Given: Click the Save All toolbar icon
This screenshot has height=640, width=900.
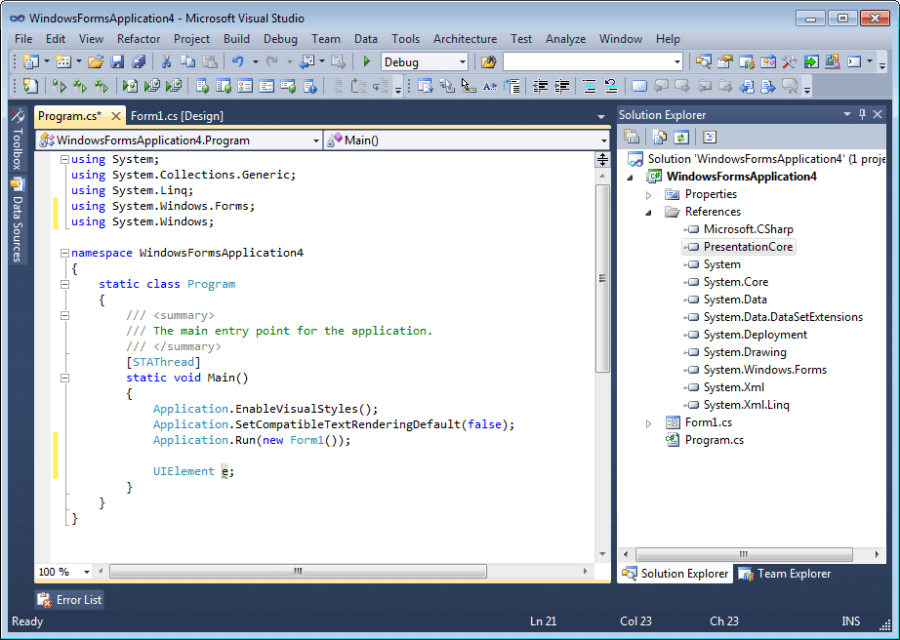Looking at the screenshot, I should coord(139,61).
